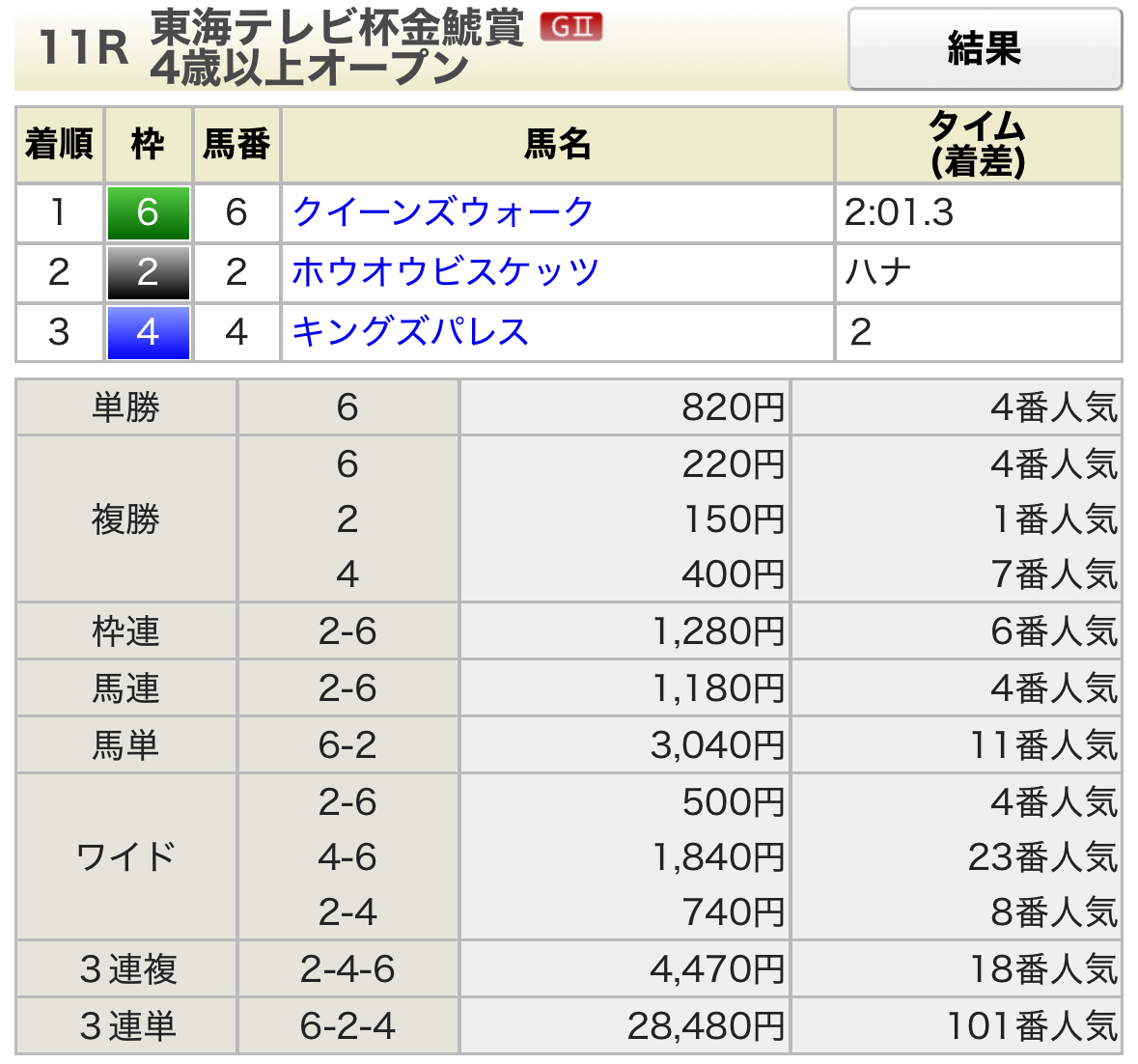
Task: Click the winning time 2:01.3 cell
Action: [979, 212]
